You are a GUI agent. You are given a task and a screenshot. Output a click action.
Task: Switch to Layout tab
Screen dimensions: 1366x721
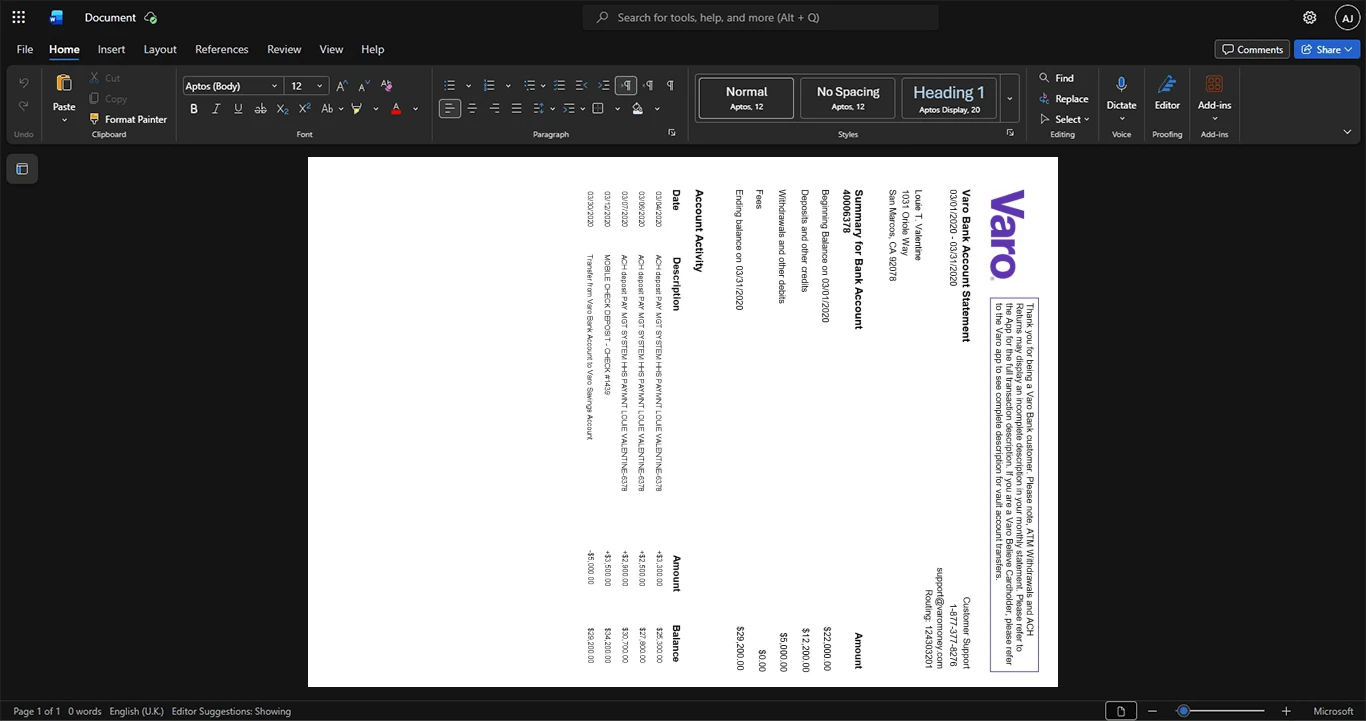tap(160, 49)
